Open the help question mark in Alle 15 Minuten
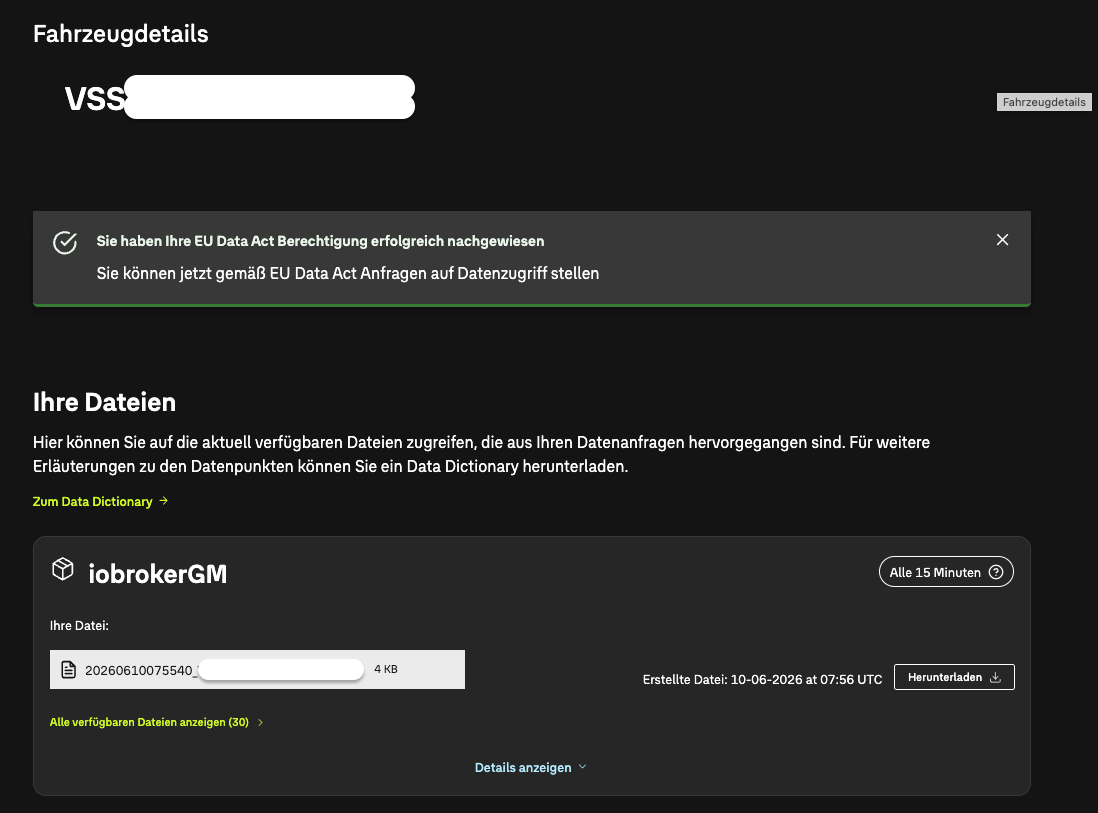This screenshot has height=813, width=1098. [996, 572]
